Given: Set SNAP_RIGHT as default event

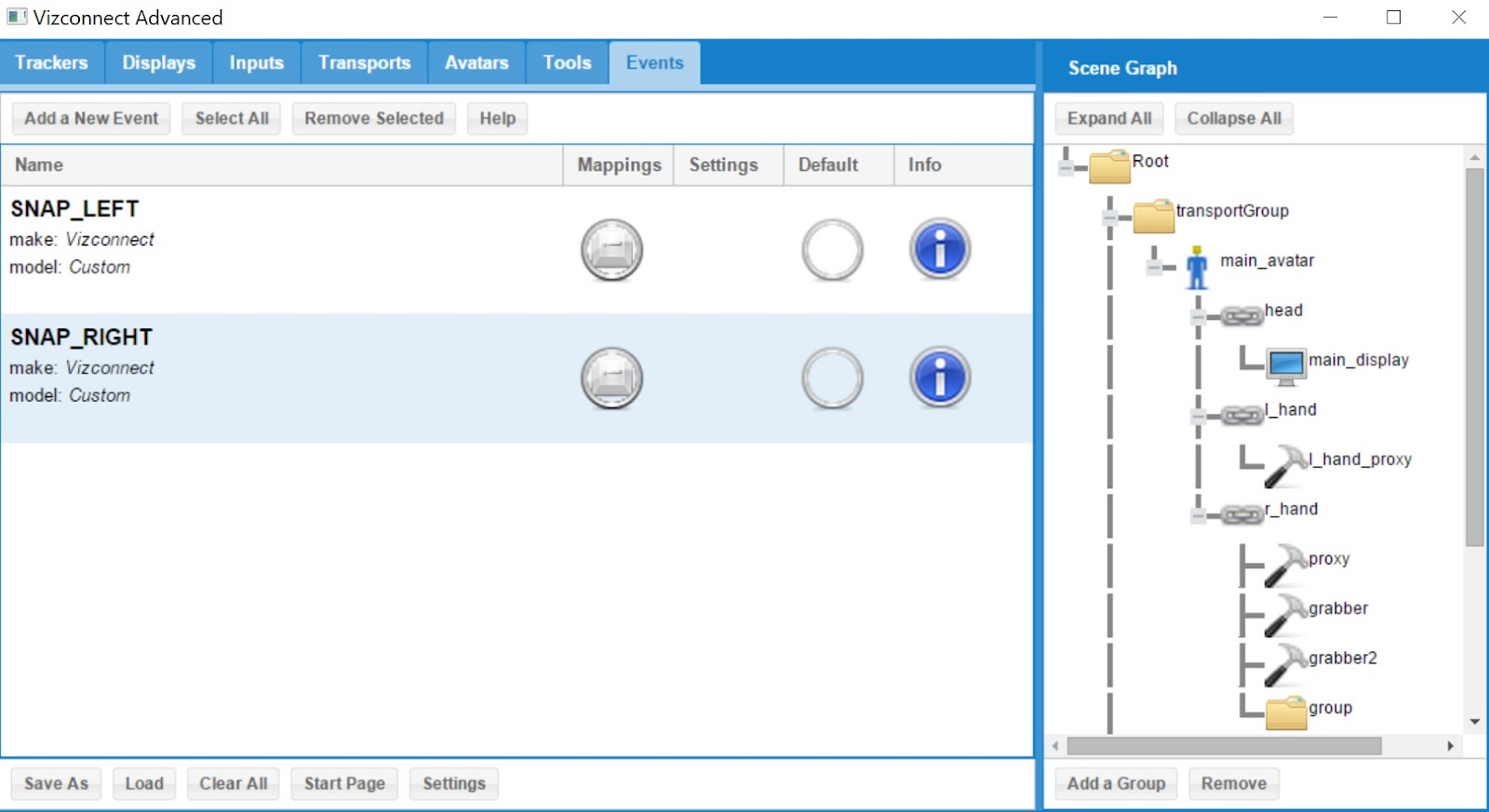Looking at the screenshot, I should click(832, 379).
